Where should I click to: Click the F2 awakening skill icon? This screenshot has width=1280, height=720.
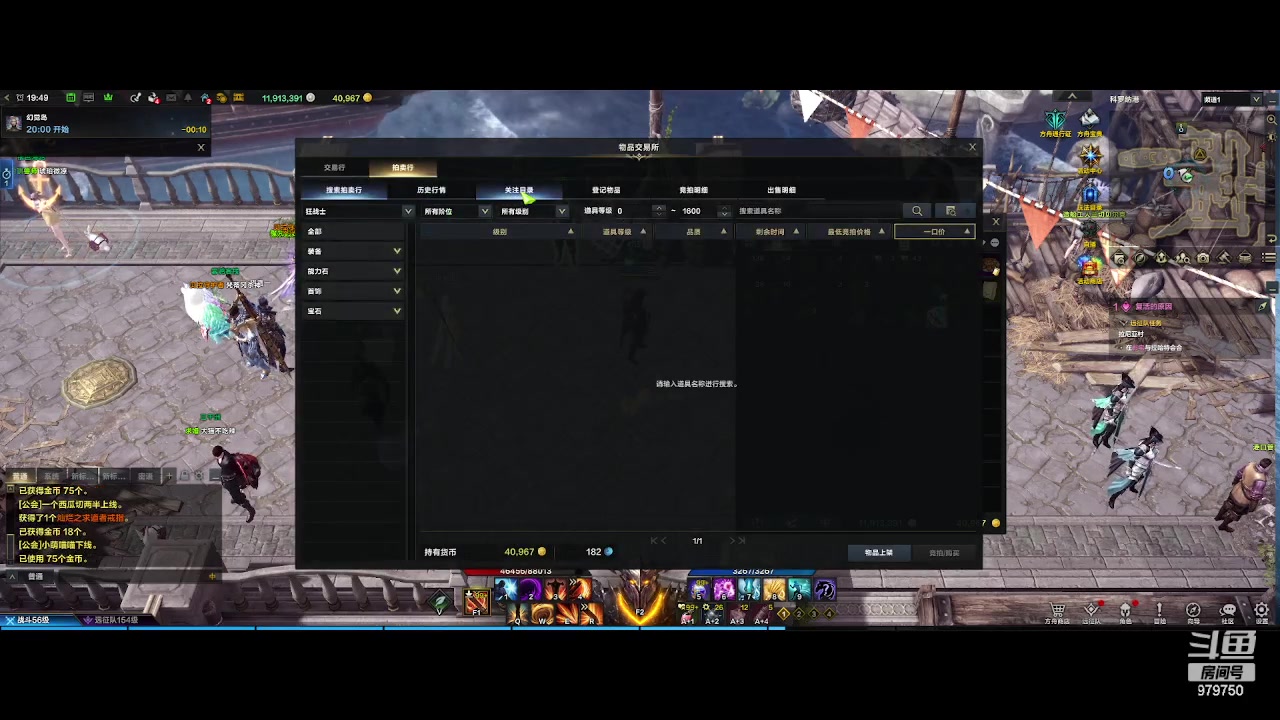click(x=640, y=600)
